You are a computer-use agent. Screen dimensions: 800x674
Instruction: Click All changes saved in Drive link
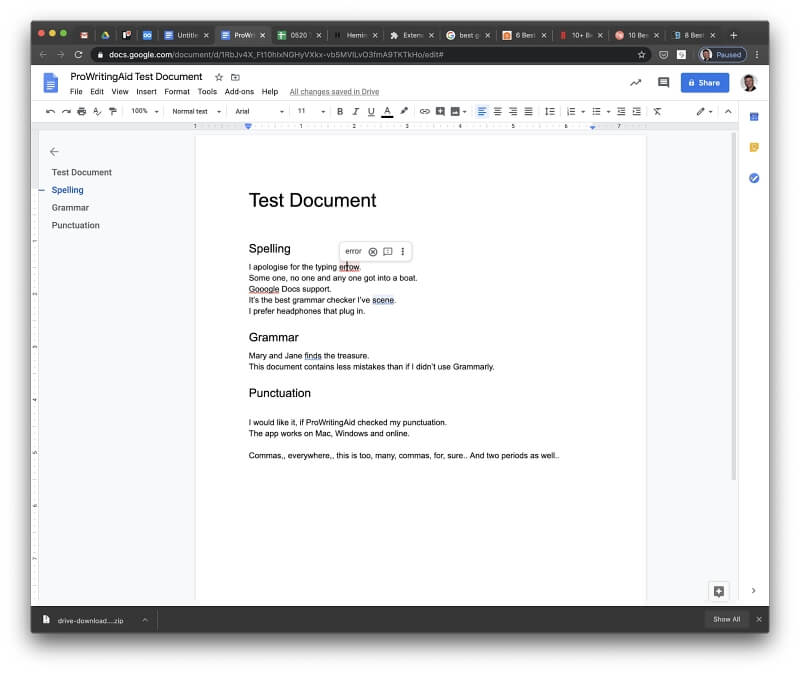click(x=334, y=92)
